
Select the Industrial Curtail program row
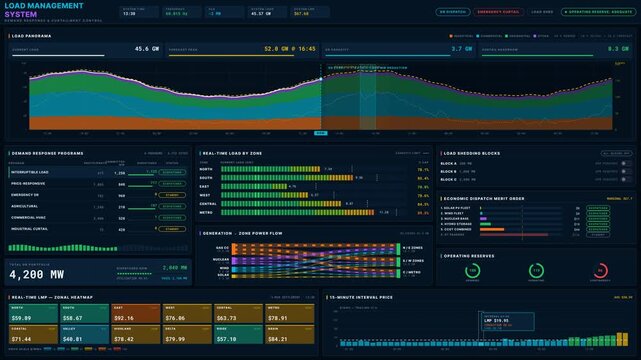pos(98,229)
